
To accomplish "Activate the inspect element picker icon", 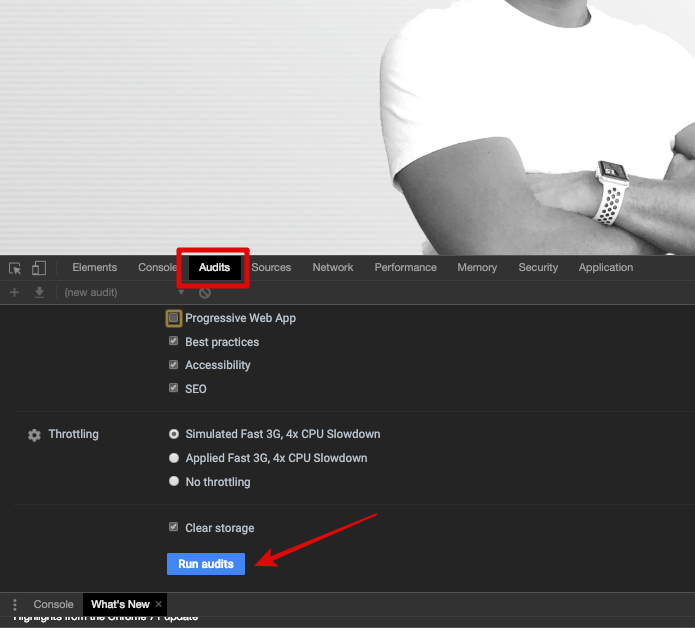I will point(15,268).
